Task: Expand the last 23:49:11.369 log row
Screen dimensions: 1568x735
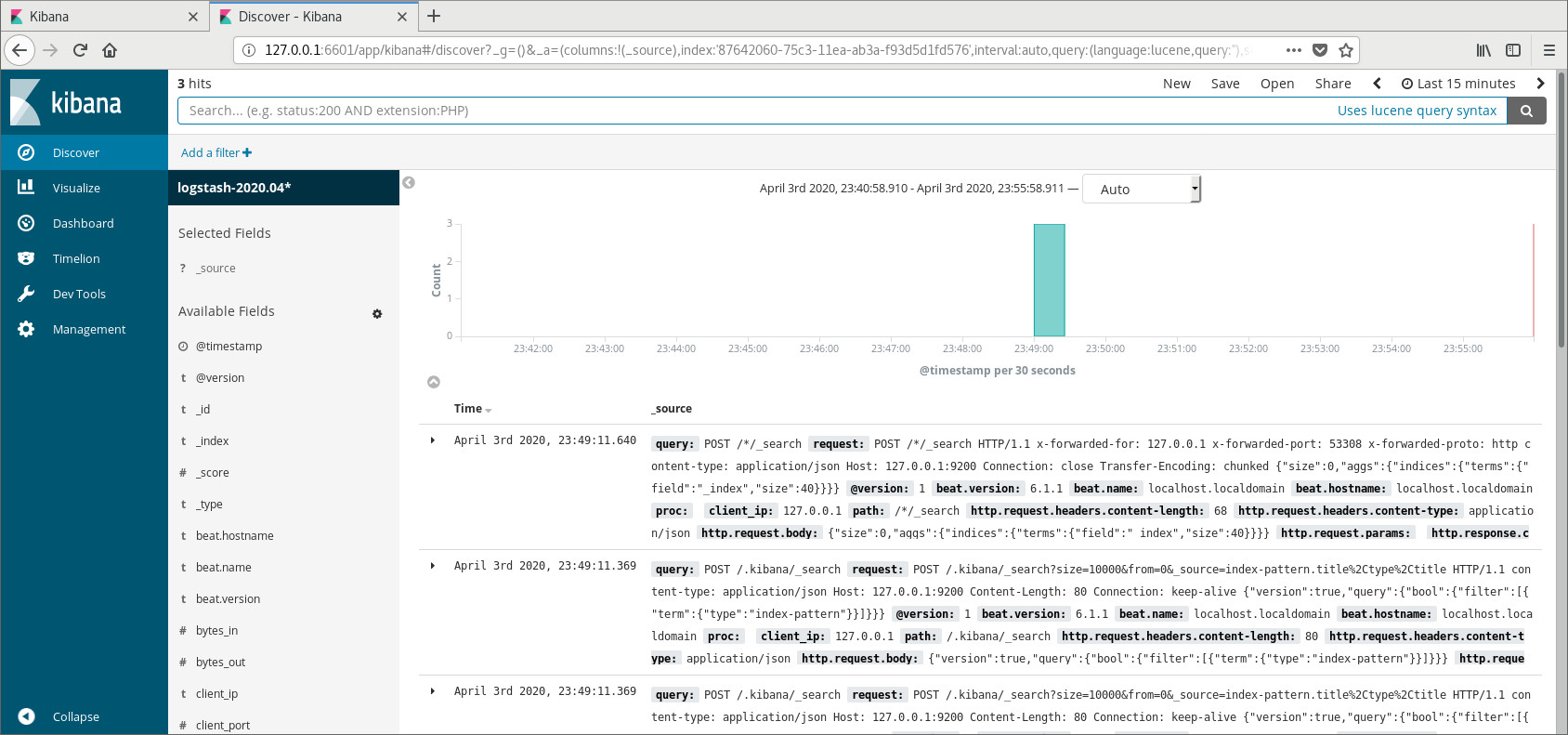Action: pyautogui.click(x=433, y=691)
